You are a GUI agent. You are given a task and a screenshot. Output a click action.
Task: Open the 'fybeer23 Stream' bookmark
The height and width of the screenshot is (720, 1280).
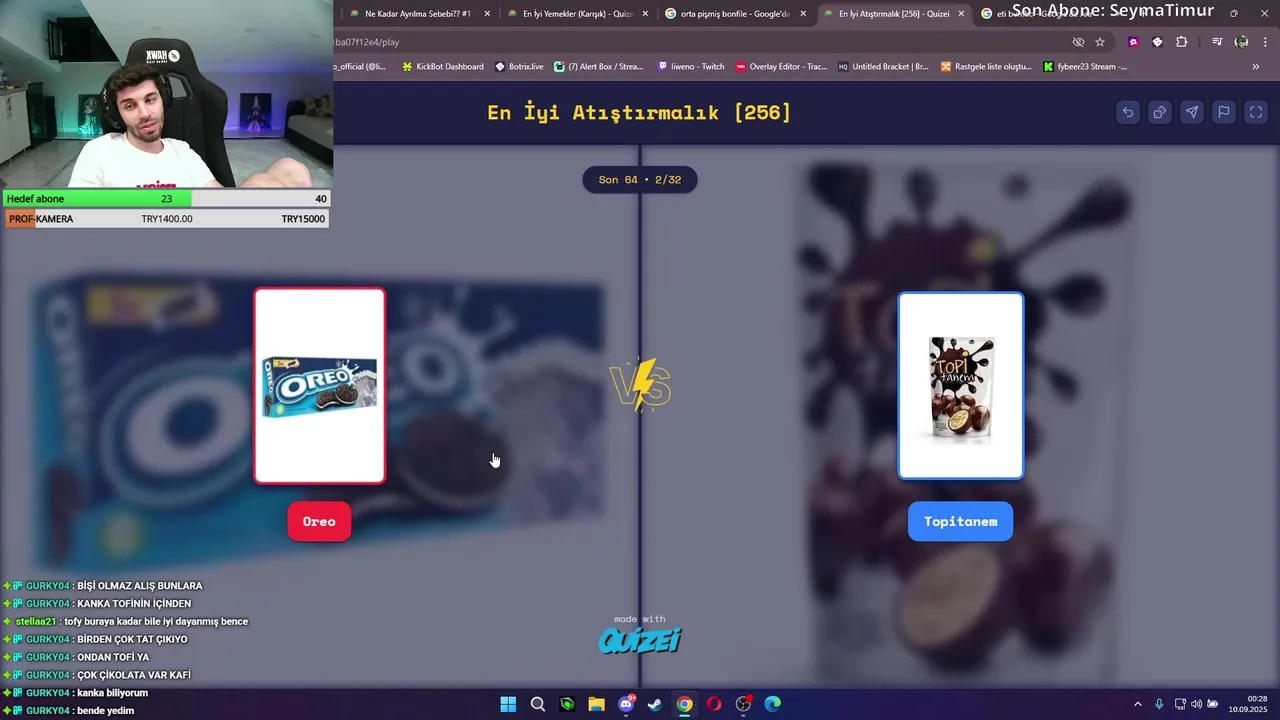pos(1085,67)
